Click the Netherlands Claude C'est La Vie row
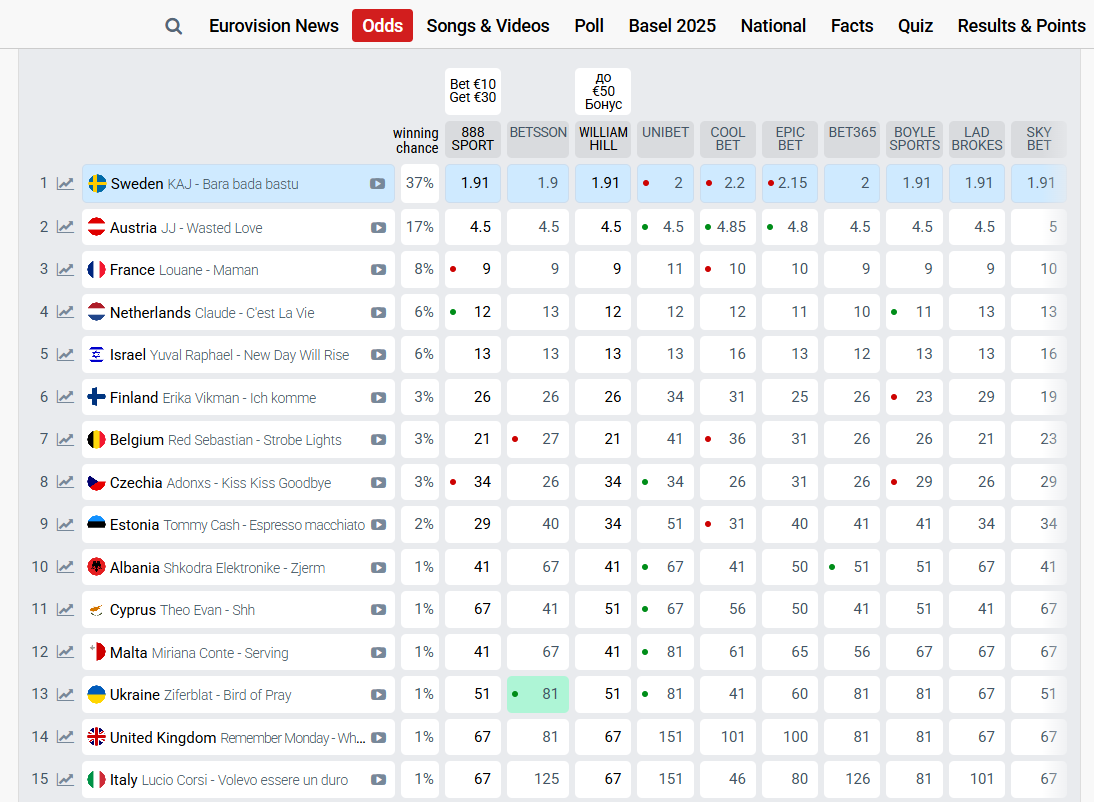The height and width of the screenshot is (802, 1094). [x=238, y=313]
